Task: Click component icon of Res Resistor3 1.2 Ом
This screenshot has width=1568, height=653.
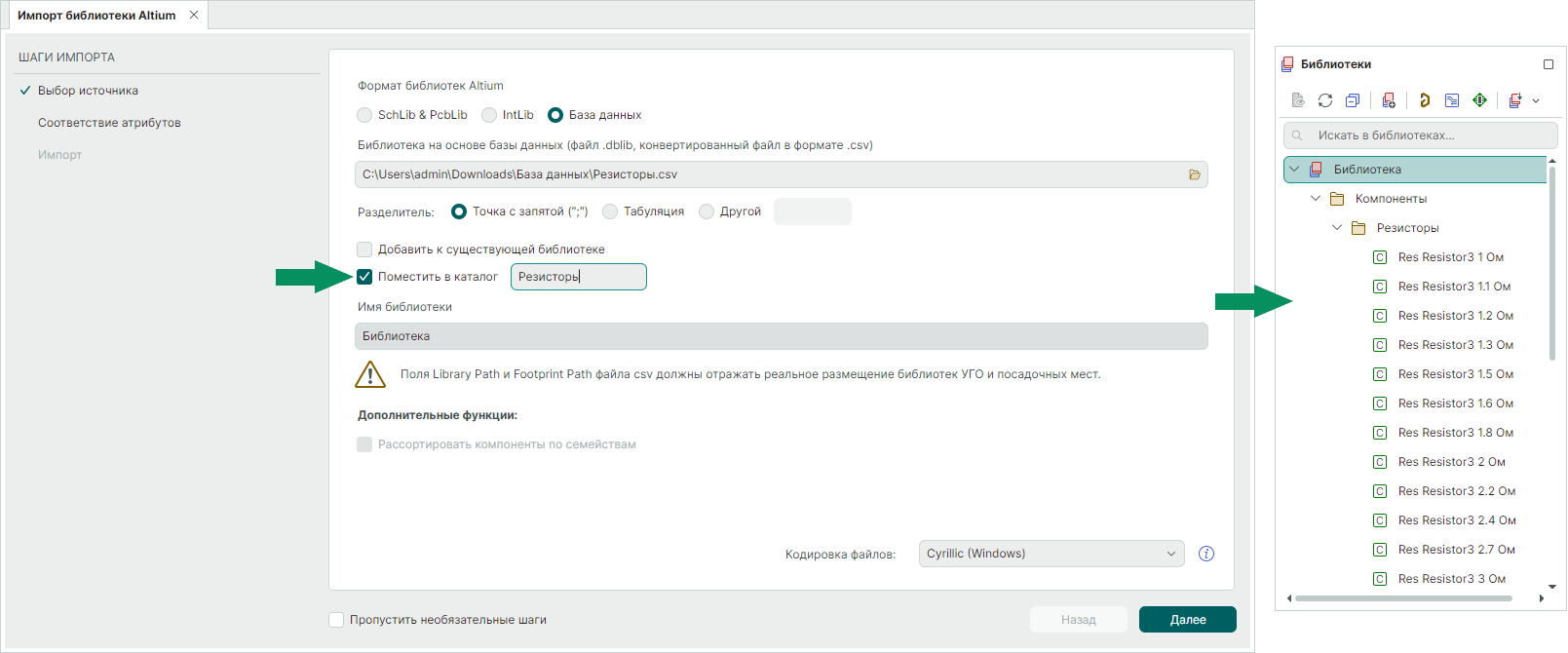Action: (x=1380, y=316)
